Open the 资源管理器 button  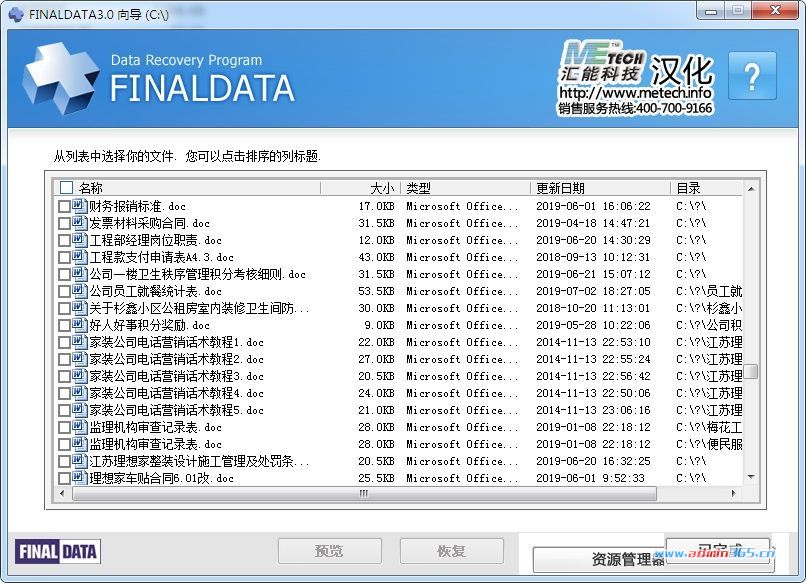pos(599,559)
